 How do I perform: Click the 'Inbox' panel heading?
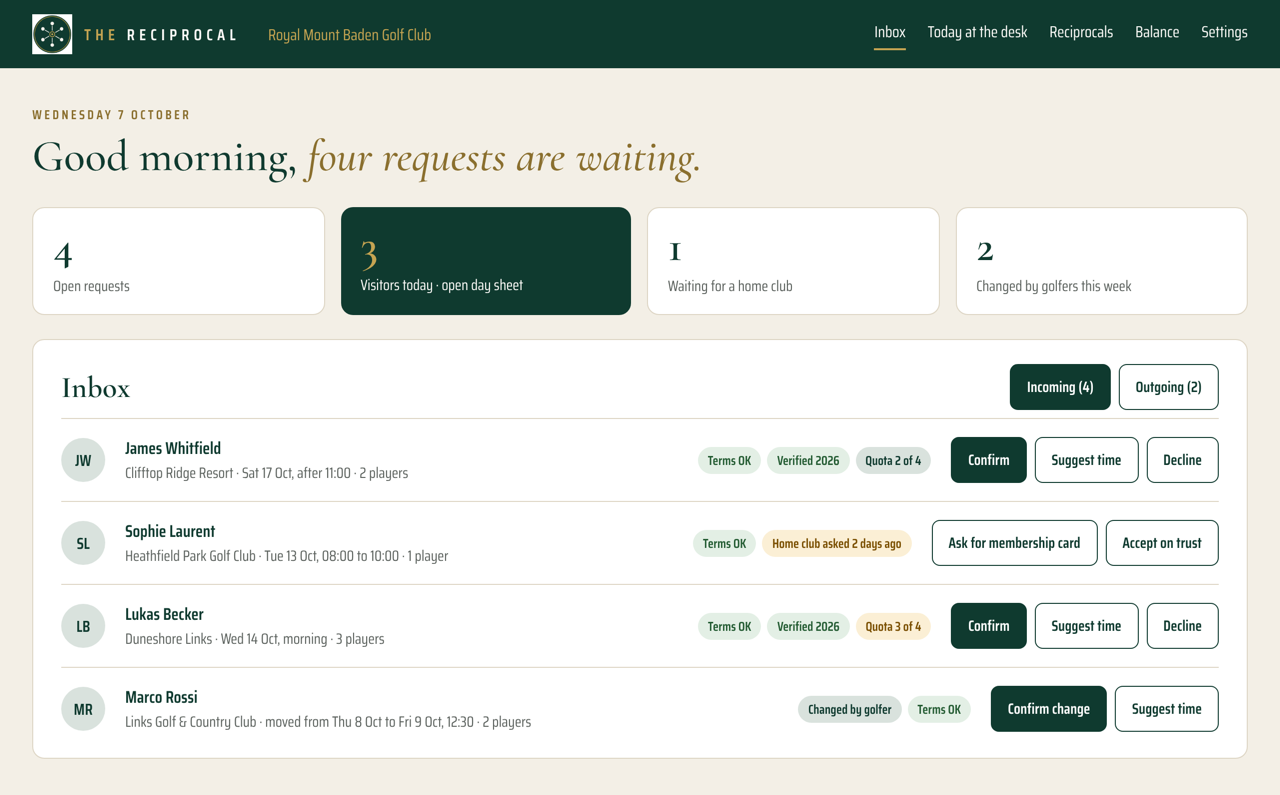click(96, 388)
